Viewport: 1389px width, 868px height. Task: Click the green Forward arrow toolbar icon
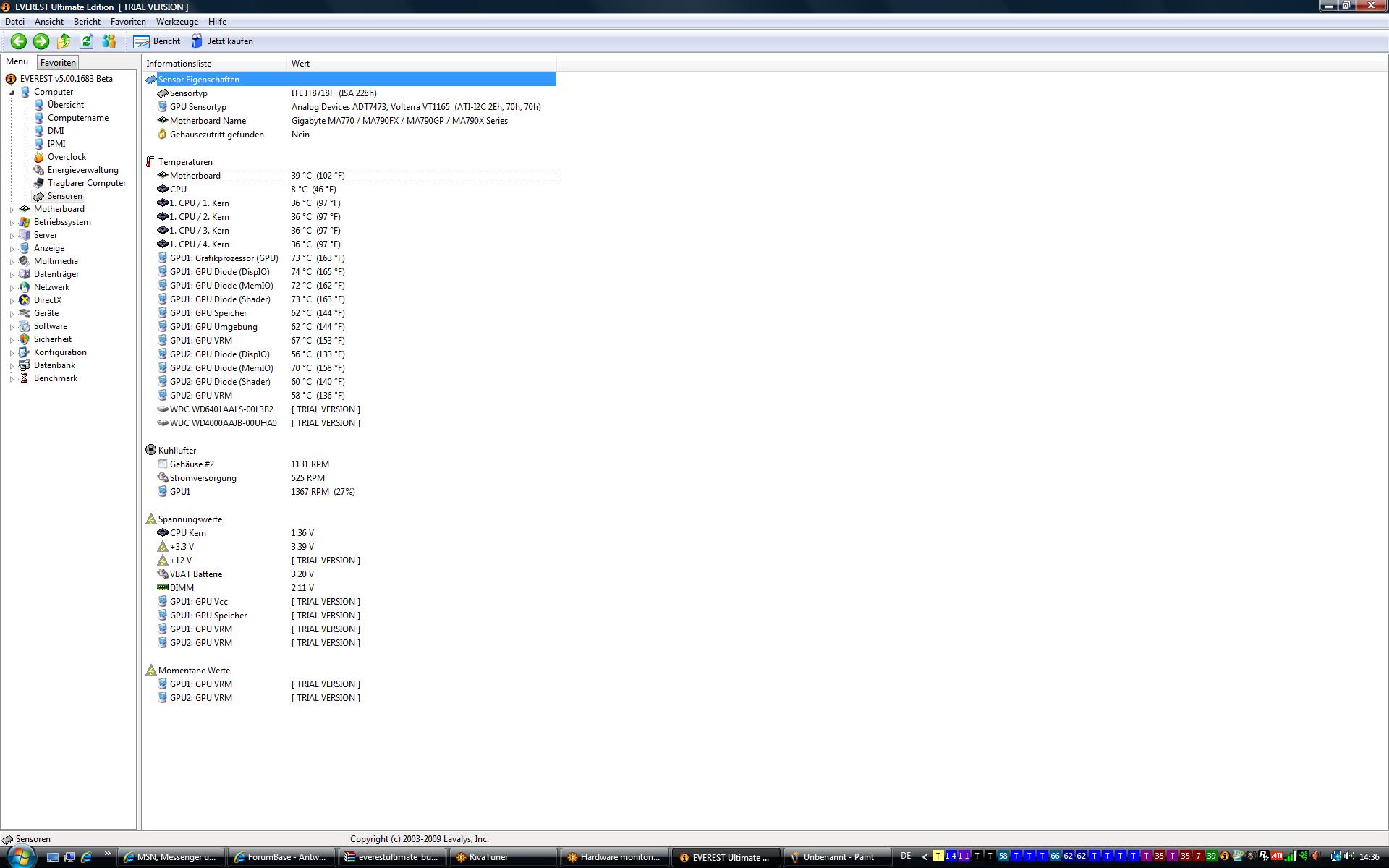click(x=41, y=41)
